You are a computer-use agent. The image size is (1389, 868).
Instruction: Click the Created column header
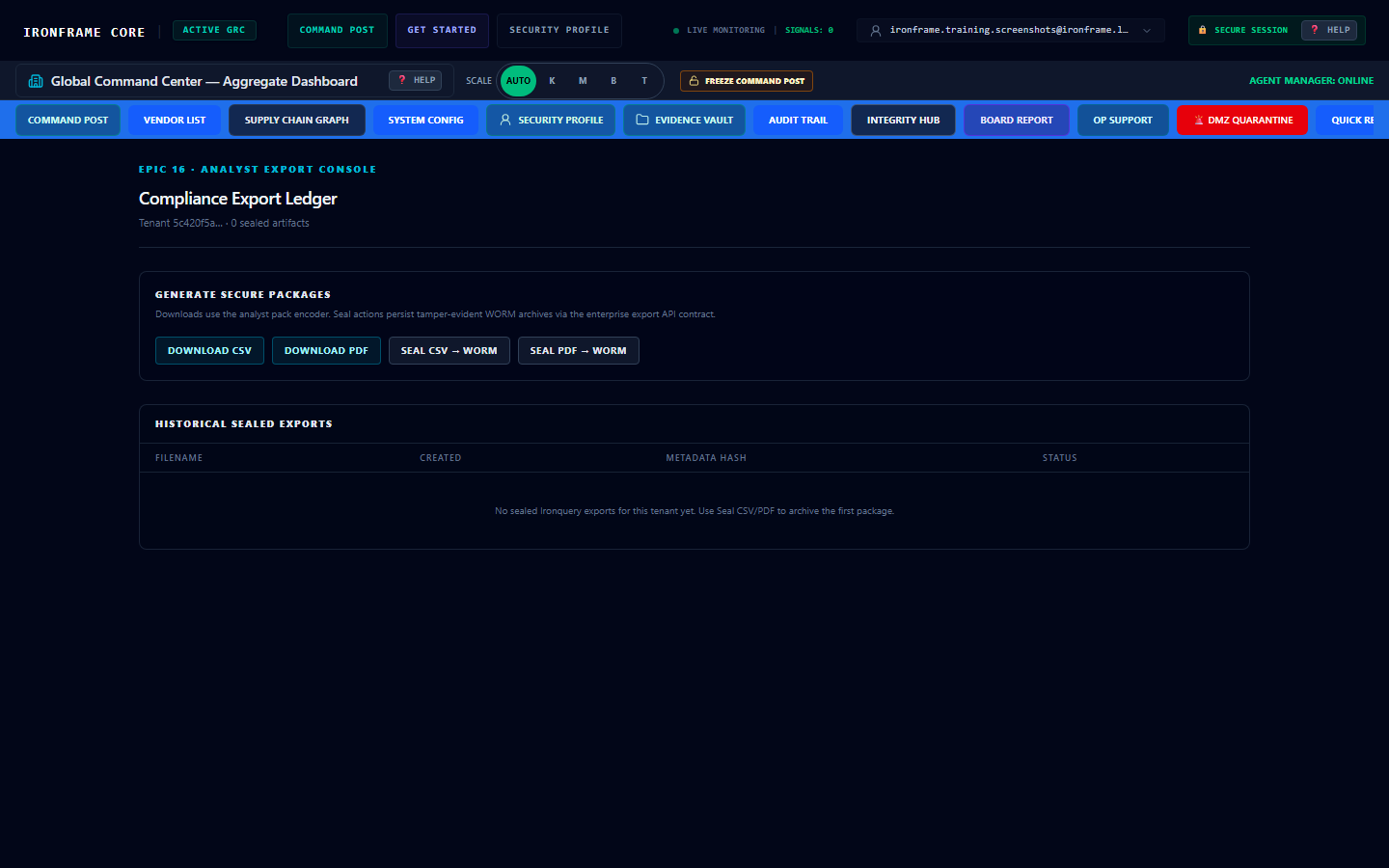[x=441, y=458]
